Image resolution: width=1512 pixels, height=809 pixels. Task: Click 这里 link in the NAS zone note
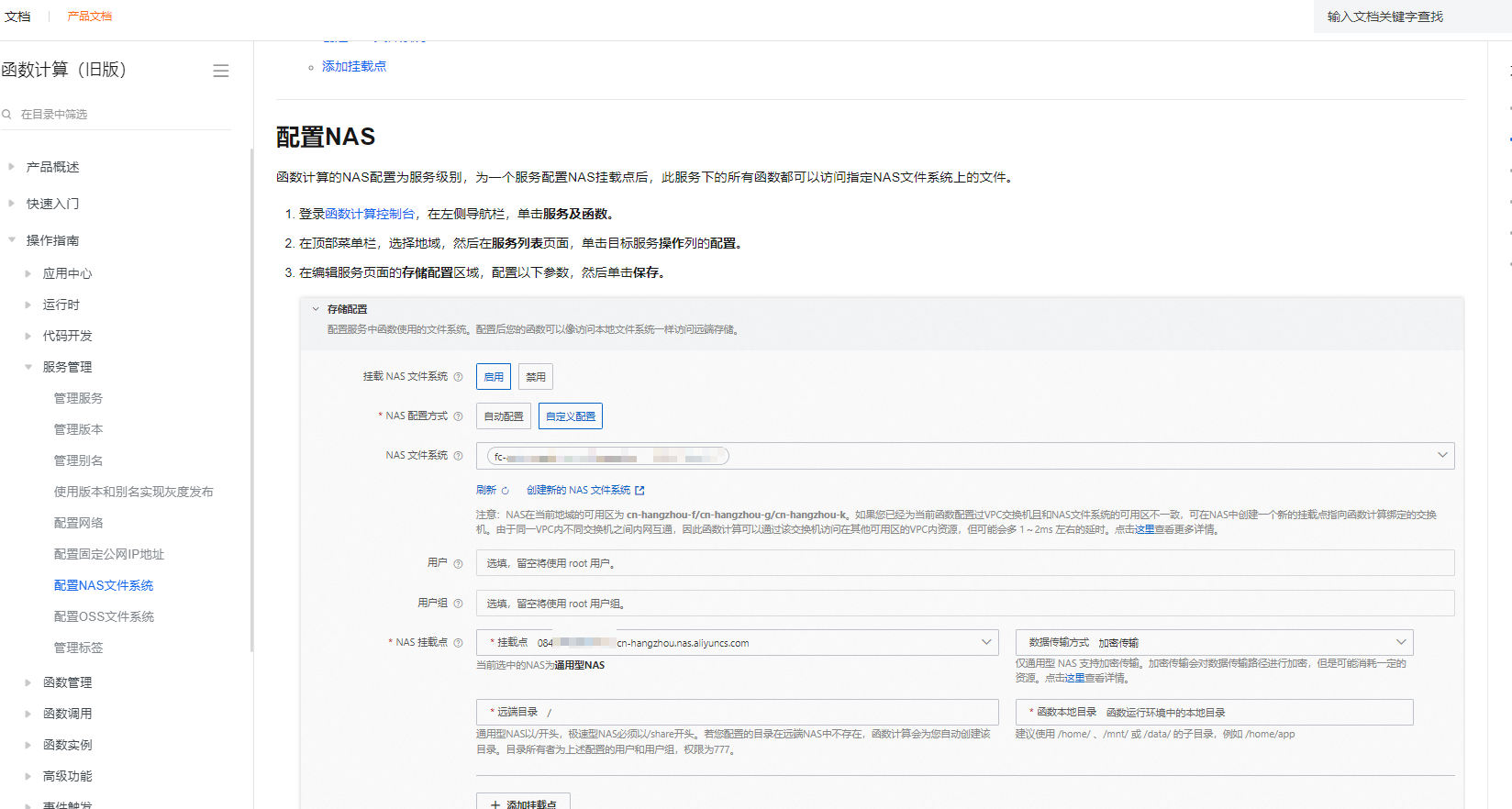tap(1144, 529)
